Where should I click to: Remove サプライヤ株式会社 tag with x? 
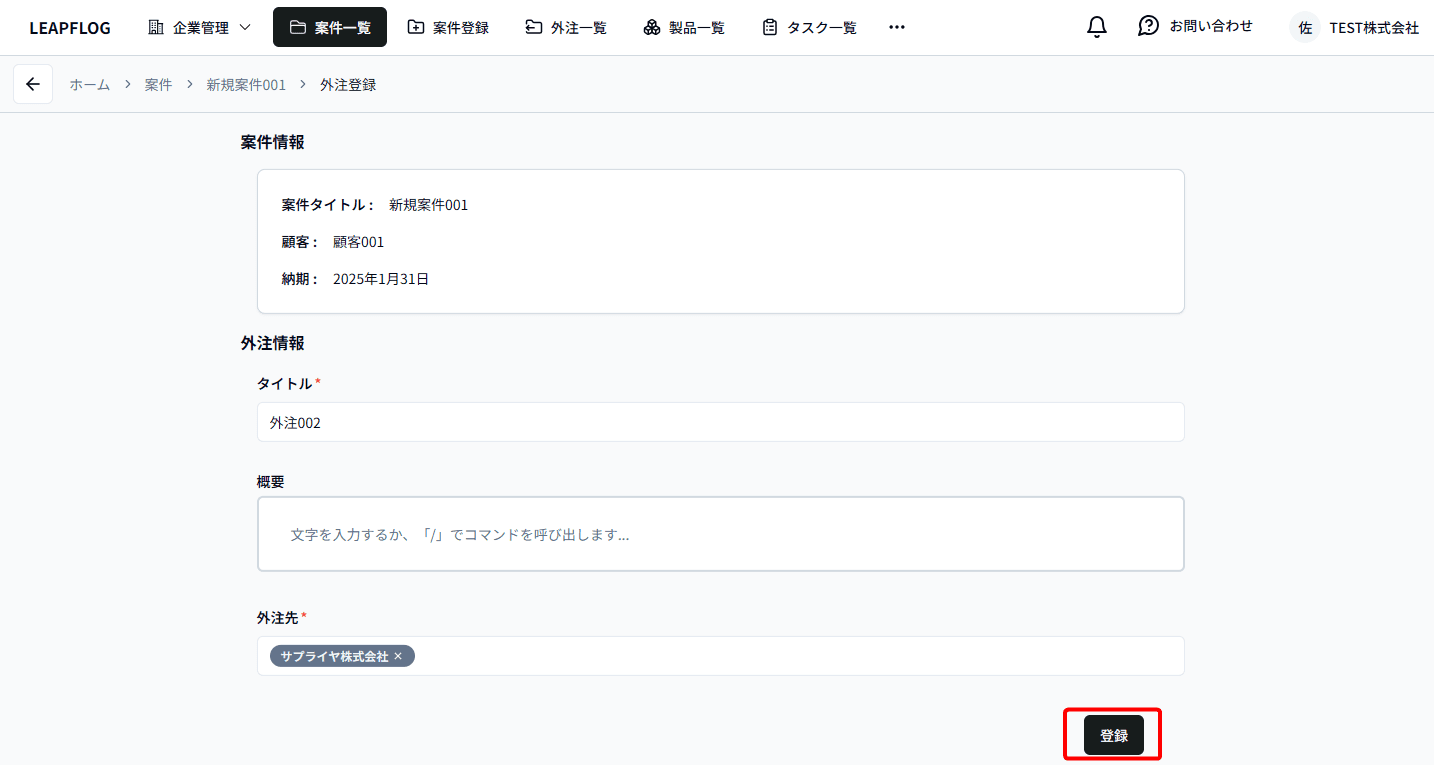[x=398, y=657]
